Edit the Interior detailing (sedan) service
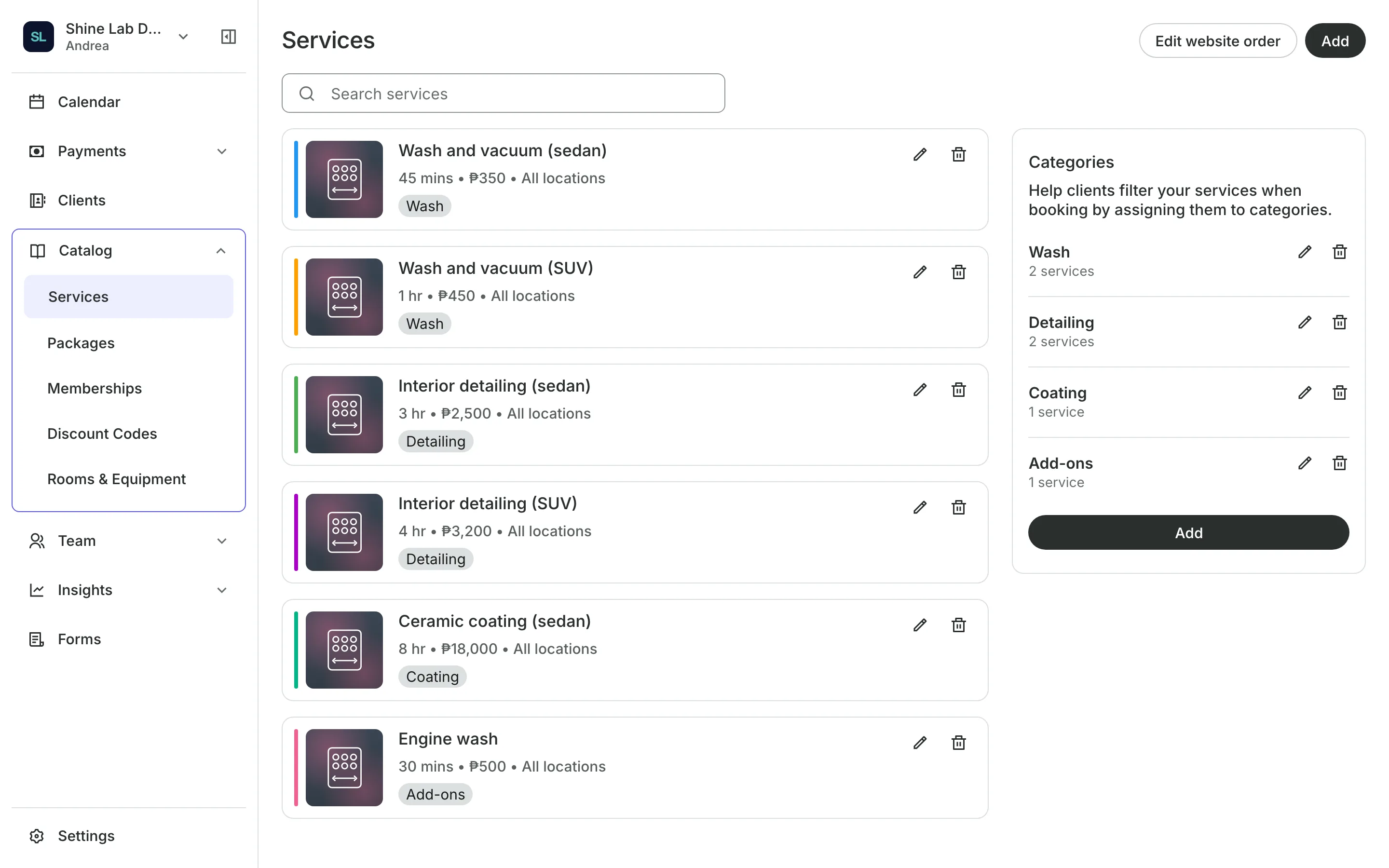The width and height of the screenshot is (1389, 868). (920, 390)
